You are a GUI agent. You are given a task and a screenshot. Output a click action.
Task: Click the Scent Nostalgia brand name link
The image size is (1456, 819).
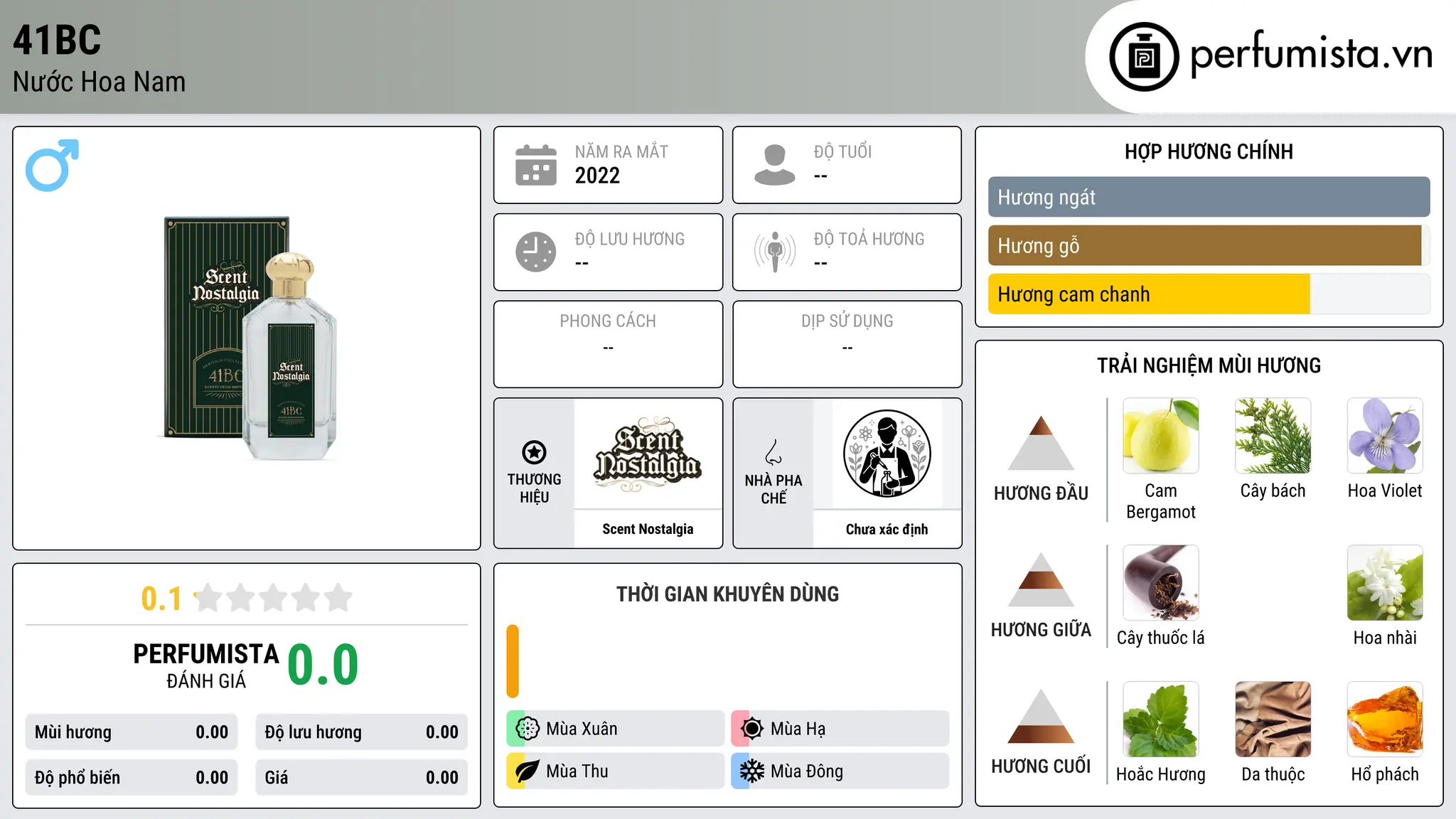(x=648, y=529)
